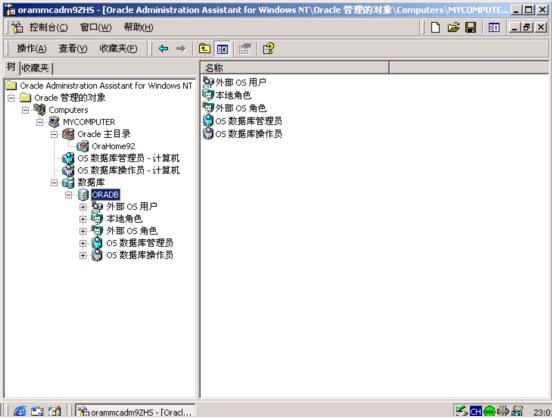Expand 本地角色 node in the tree
The width and height of the screenshot is (552, 418).
pyautogui.click(x=83, y=219)
